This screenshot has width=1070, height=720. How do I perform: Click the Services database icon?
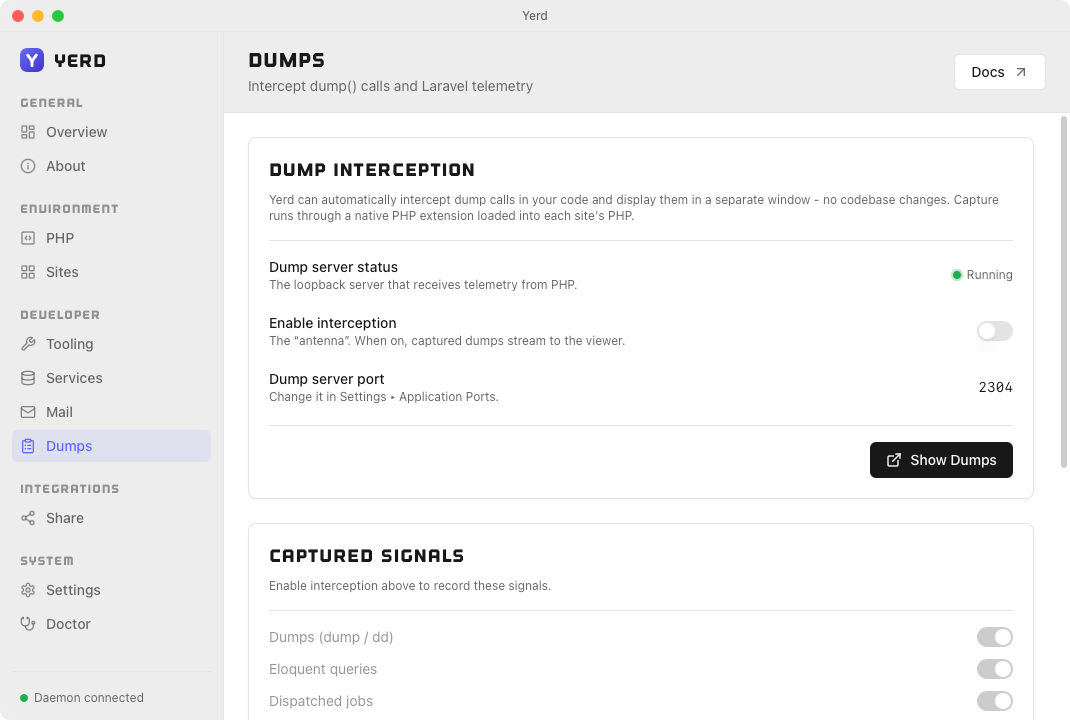(28, 378)
